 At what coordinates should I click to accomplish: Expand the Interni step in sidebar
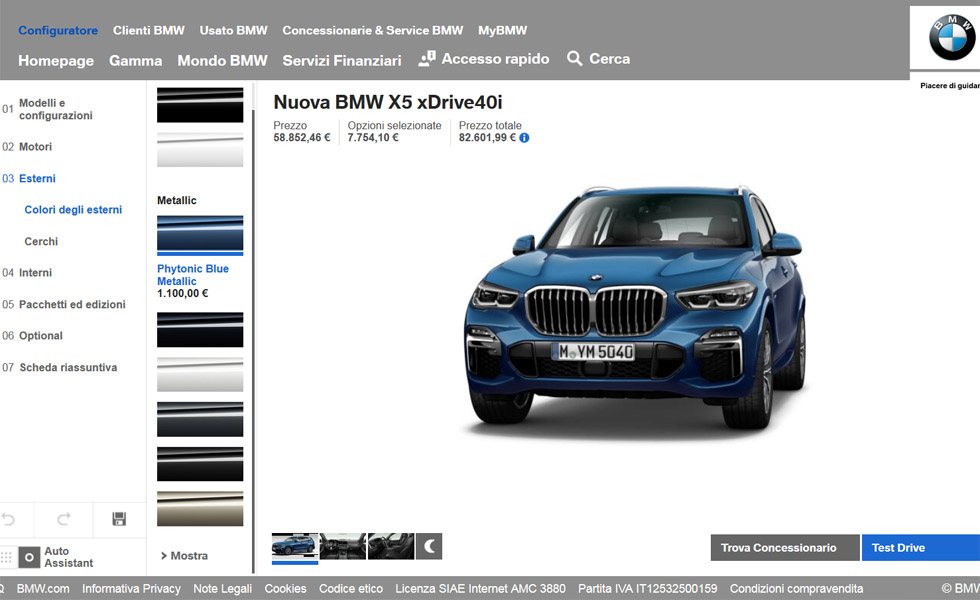click(x=35, y=273)
